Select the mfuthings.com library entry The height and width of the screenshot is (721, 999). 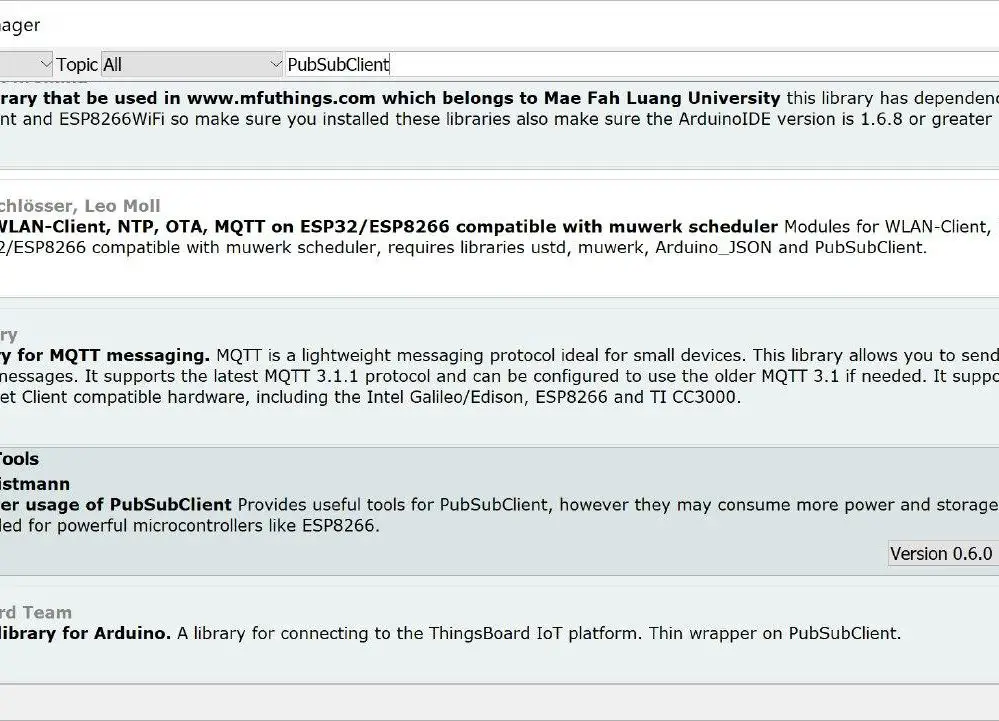[500, 124]
